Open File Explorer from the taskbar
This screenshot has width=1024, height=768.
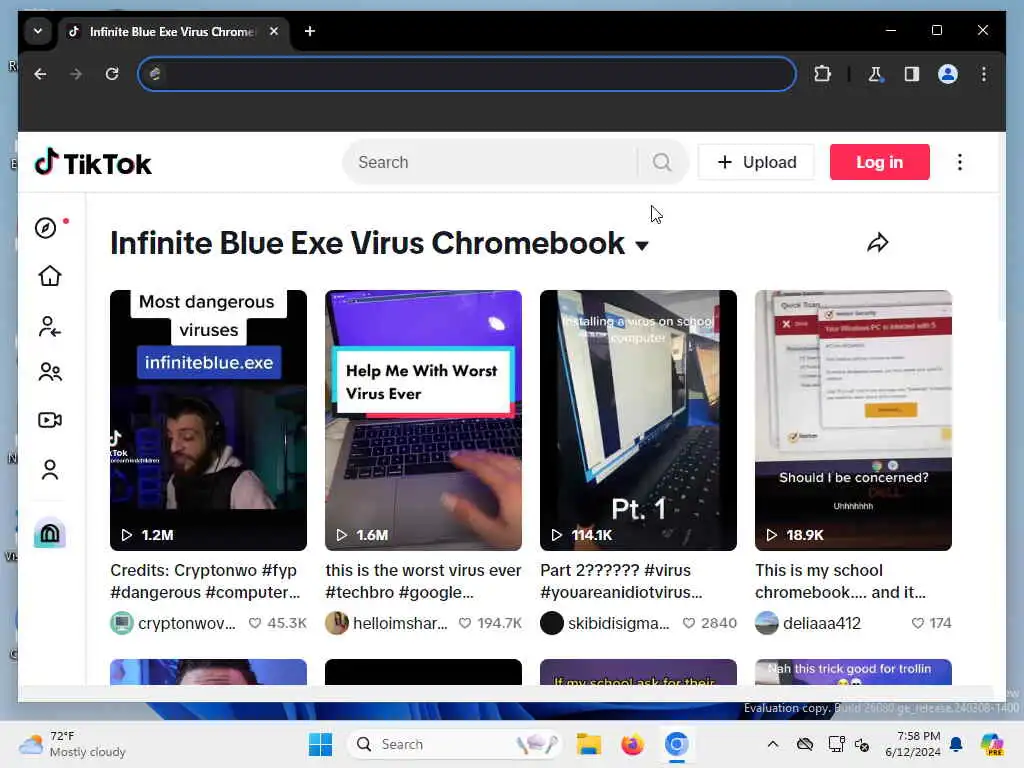tap(588, 744)
